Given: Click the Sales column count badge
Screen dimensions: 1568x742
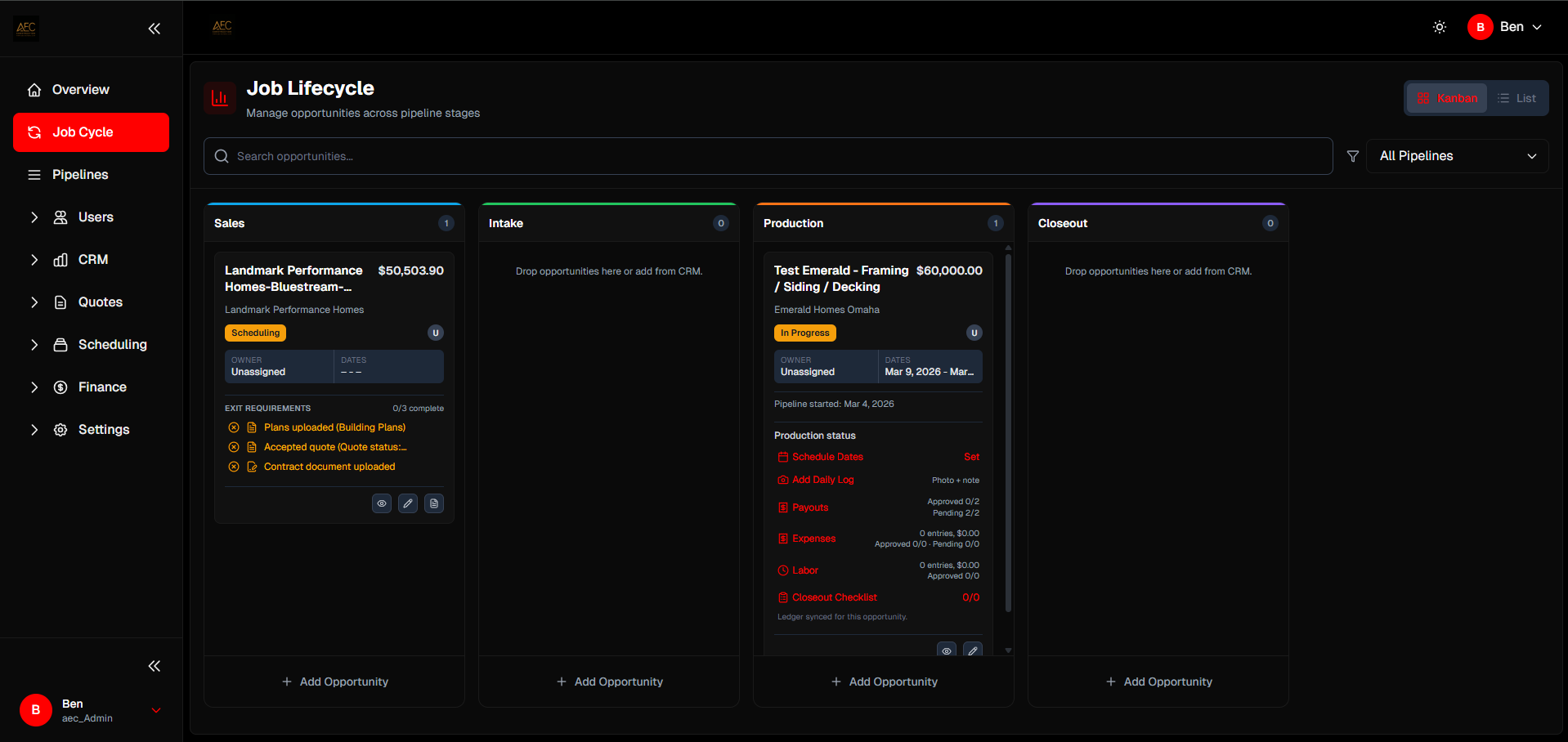Looking at the screenshot, I should coord(446,223).
